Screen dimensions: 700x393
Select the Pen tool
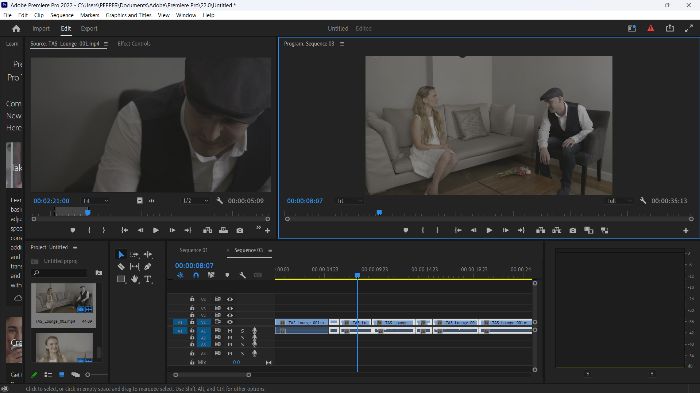148,267
